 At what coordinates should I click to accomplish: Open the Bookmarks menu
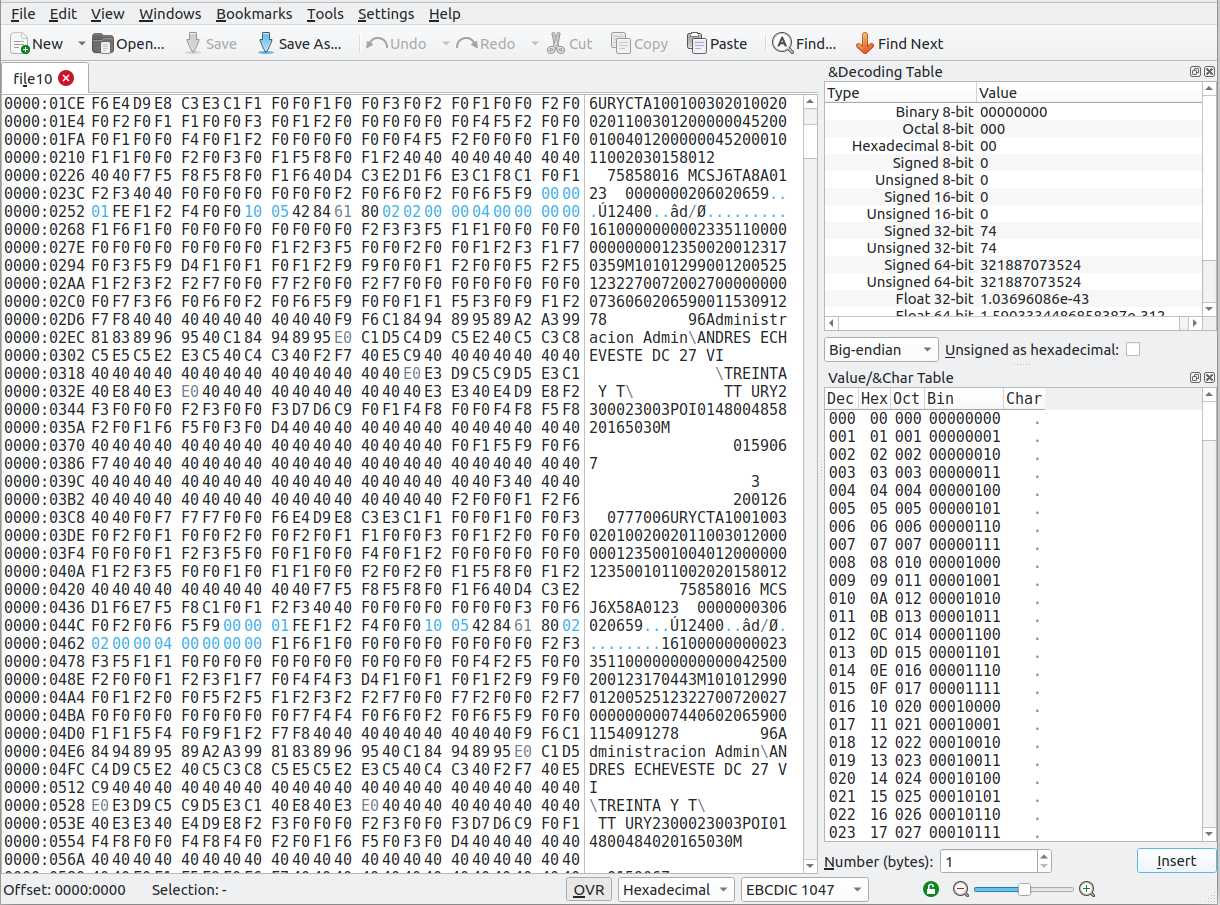tap(254, 14)
